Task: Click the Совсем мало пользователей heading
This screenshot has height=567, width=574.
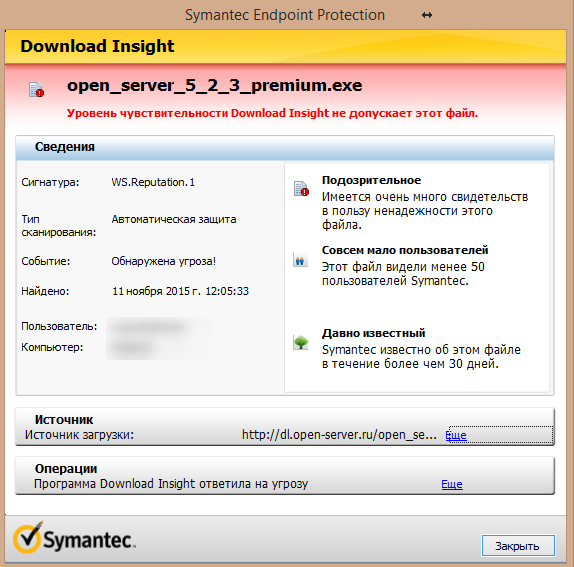Action: [405, 250]
